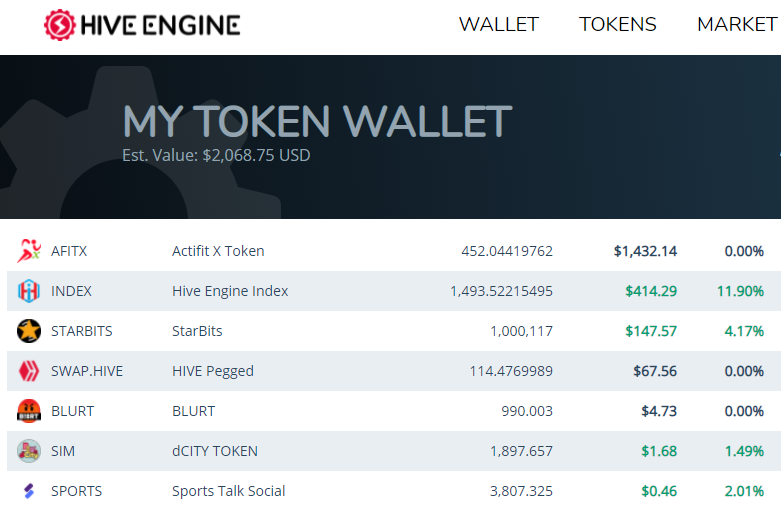This screenshot has height=510, width=781.
Task: Click the balance 1,897.657
Action: [521, 451]
